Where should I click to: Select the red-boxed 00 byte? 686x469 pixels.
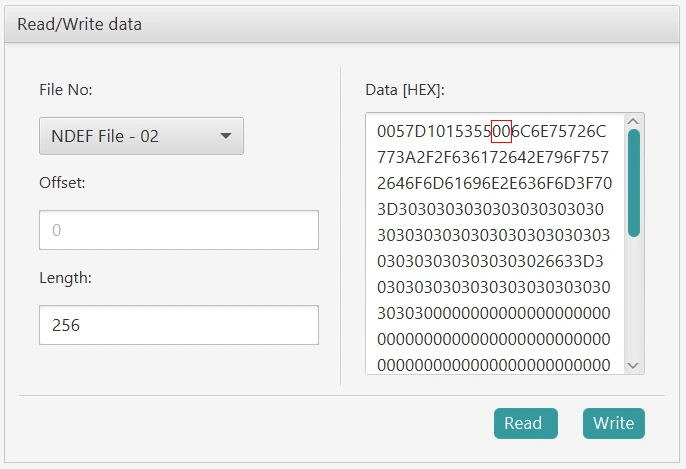click(x=501, y=131)
